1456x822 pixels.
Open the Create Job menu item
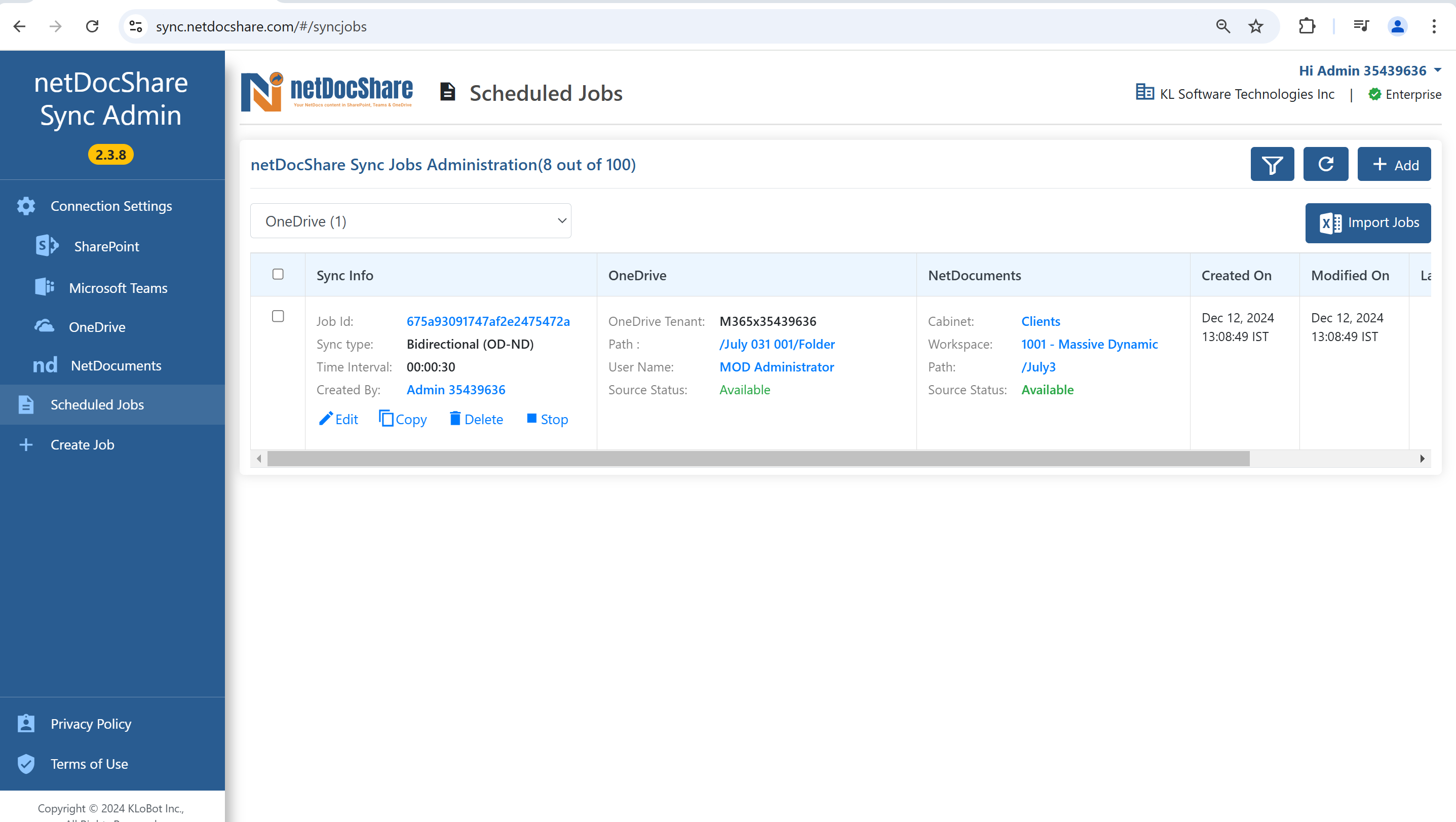coord(82,444)
